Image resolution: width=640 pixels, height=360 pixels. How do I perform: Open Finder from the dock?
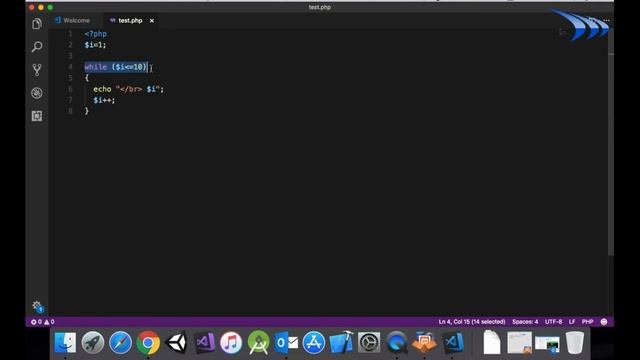pos(65,342)
